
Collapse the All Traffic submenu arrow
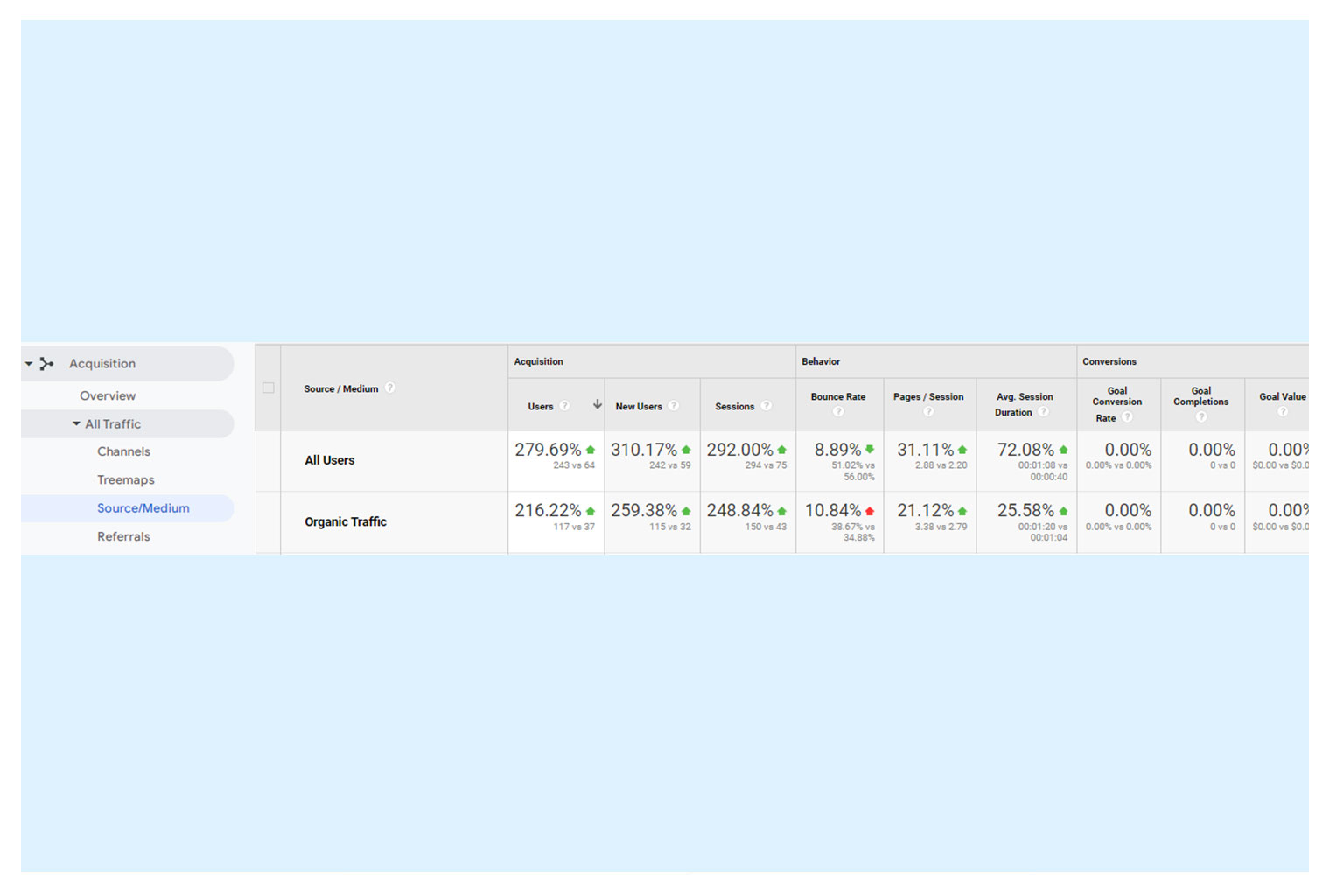(x=76, y=423)
